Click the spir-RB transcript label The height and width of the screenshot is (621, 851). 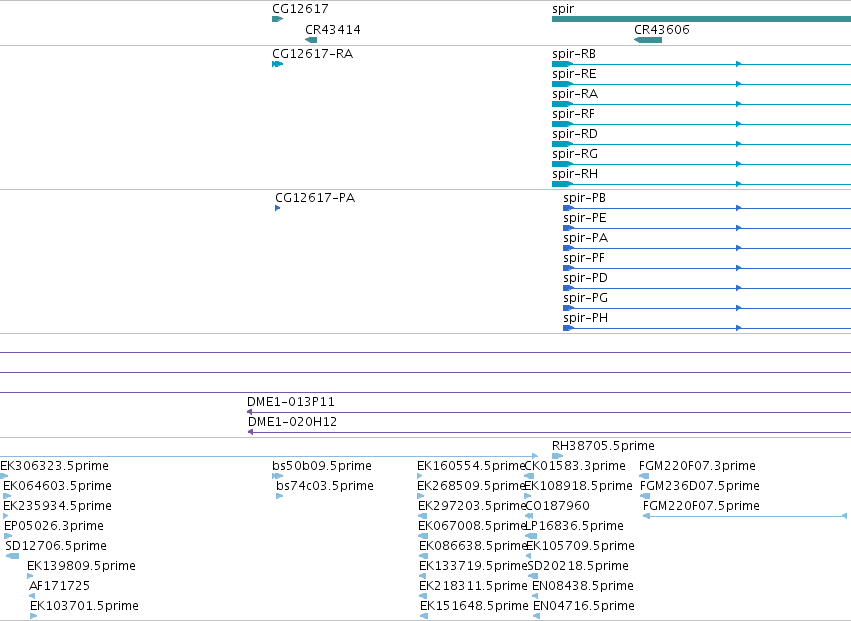coord(574,54)
